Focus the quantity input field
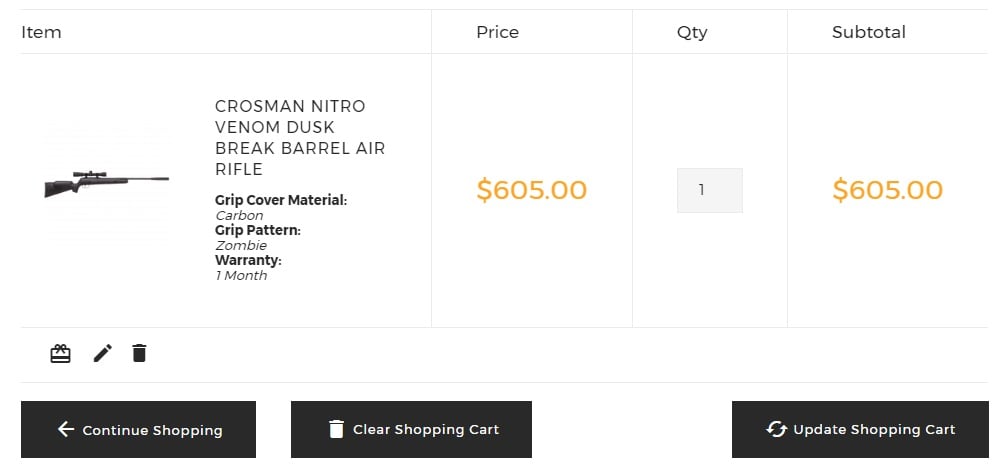Viewport: 1001px width, 467px height. click(x=710, y=190)
